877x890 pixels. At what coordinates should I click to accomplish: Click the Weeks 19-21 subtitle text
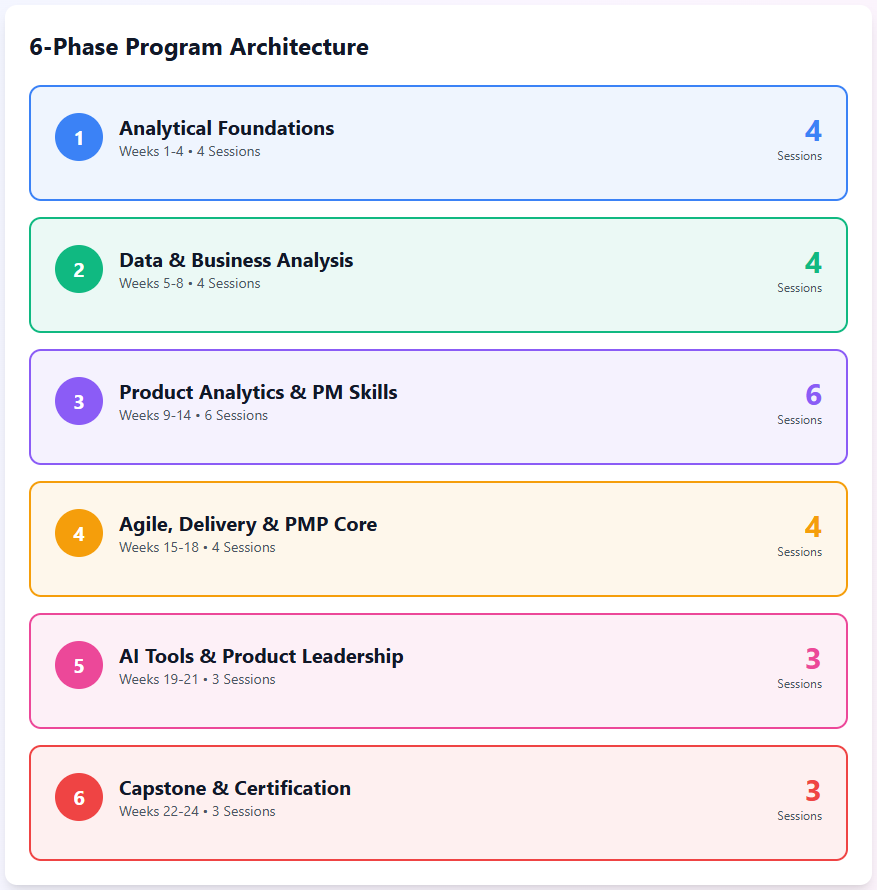197,680
